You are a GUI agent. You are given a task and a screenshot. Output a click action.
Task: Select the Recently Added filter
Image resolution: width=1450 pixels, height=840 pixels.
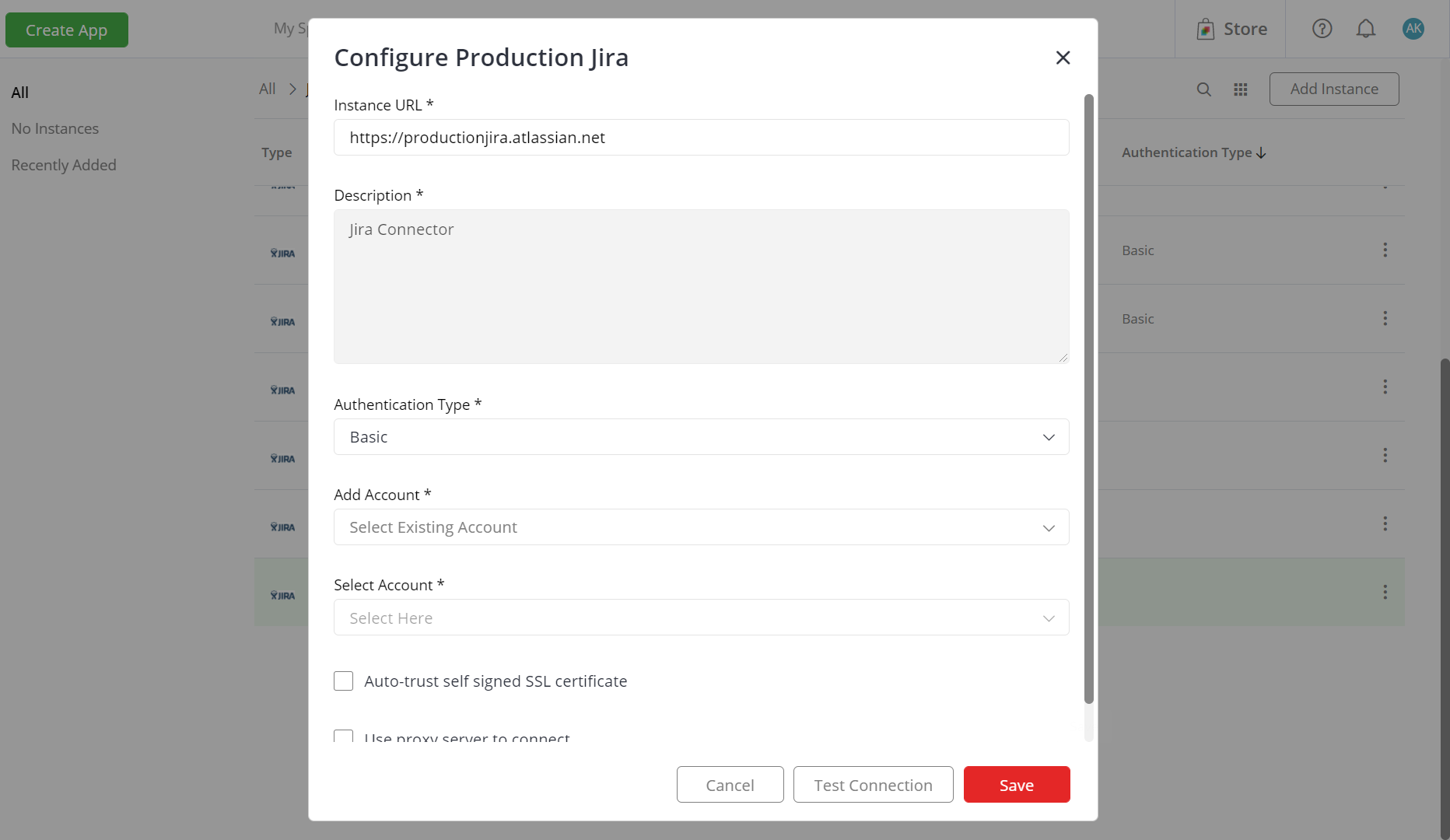64,165
